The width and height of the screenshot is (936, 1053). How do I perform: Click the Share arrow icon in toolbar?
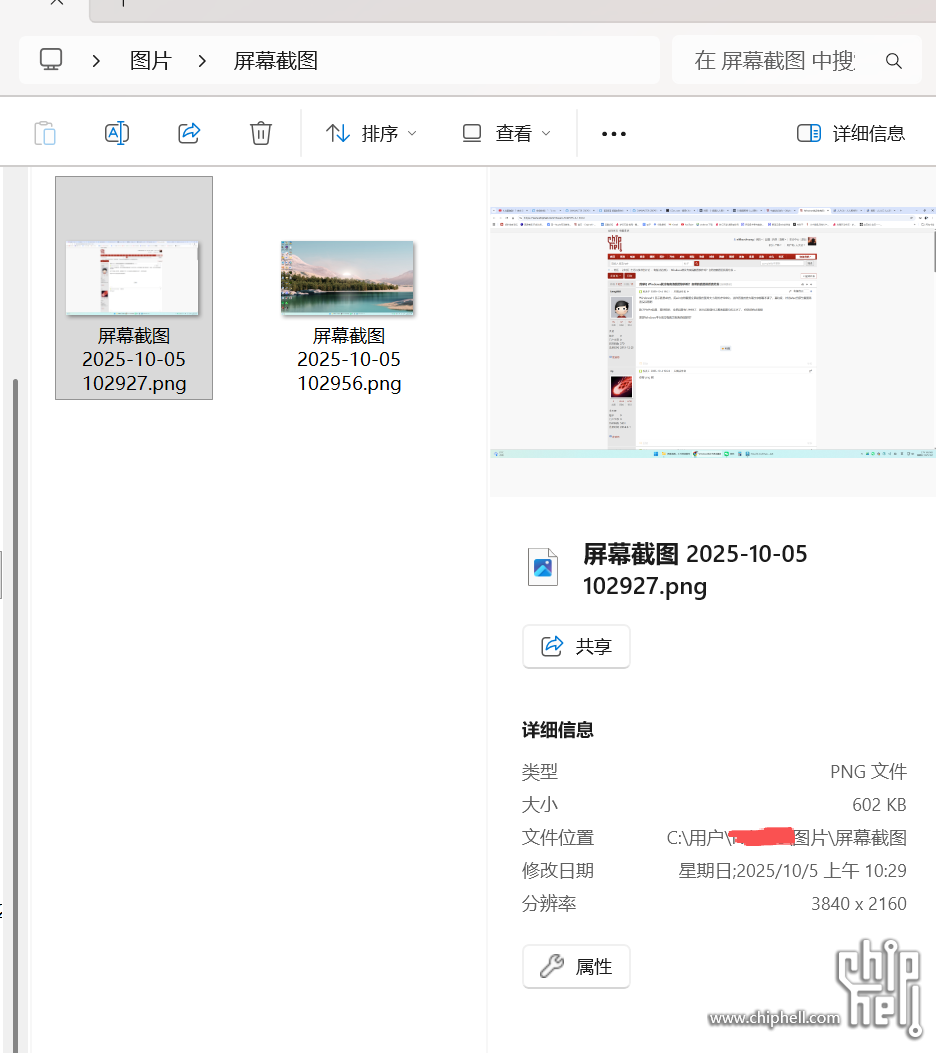189,133
